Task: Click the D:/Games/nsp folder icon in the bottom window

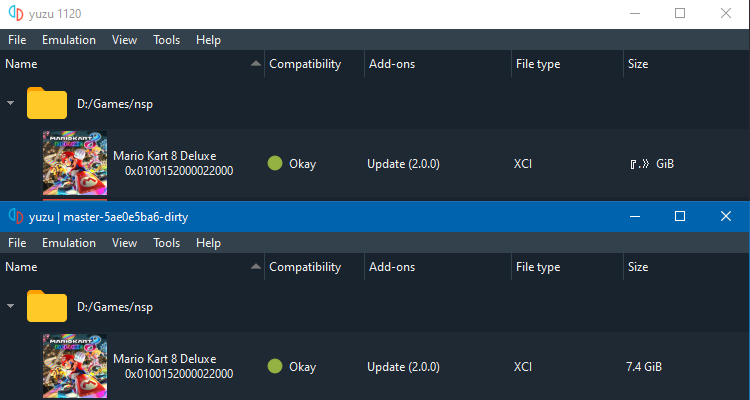Action: (x=47, y=305)
